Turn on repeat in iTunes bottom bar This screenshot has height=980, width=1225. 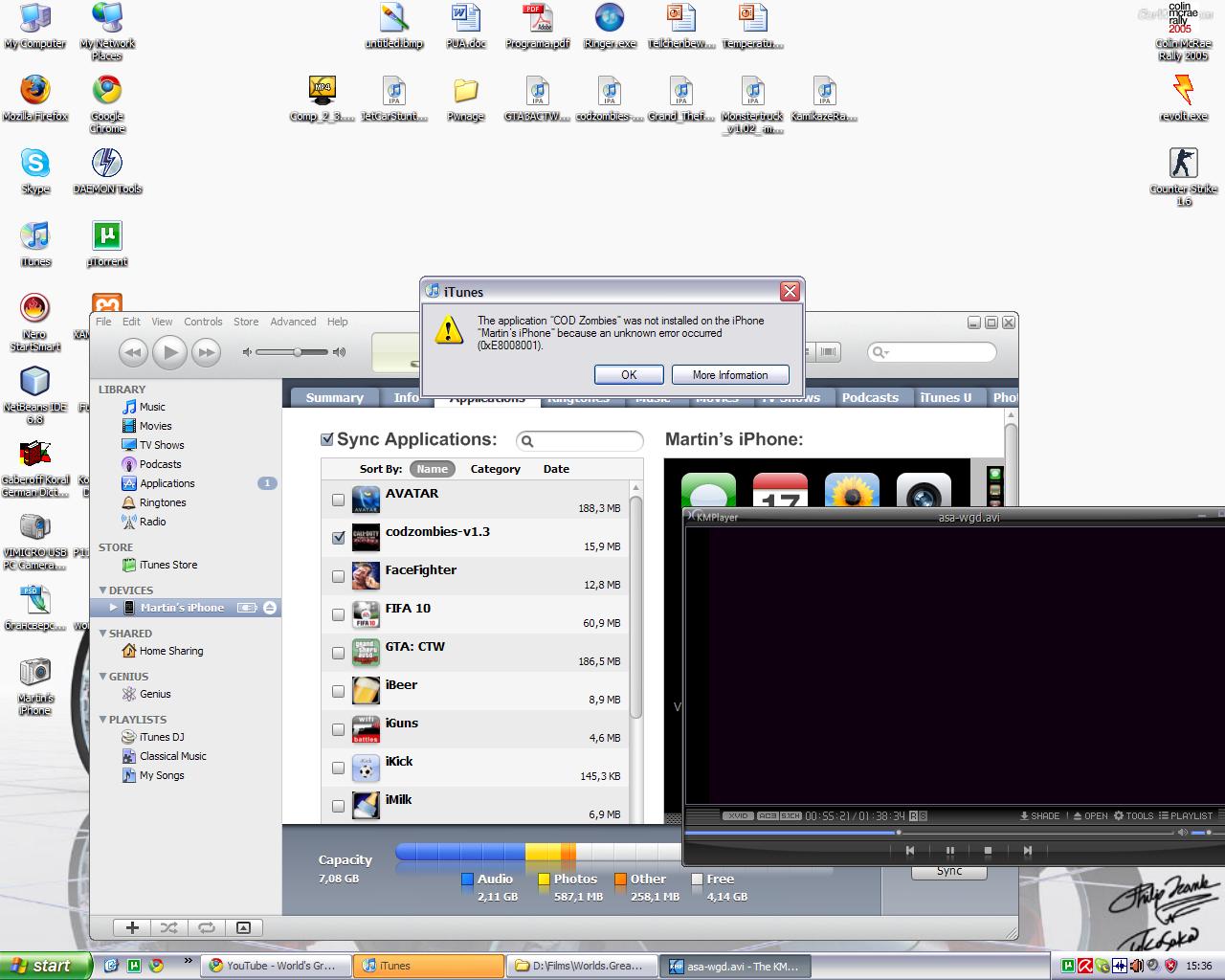coord(206,927)
